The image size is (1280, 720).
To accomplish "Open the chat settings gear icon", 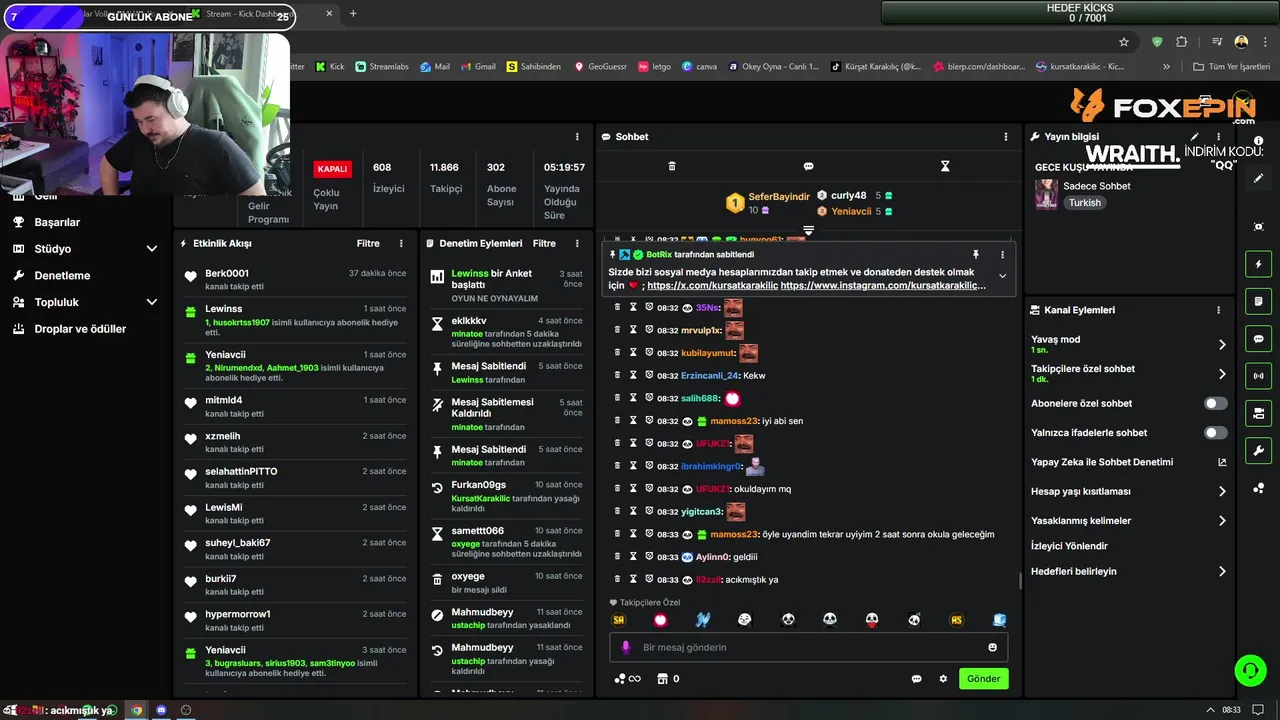I will pyautogui.click(x=943, y=679).
